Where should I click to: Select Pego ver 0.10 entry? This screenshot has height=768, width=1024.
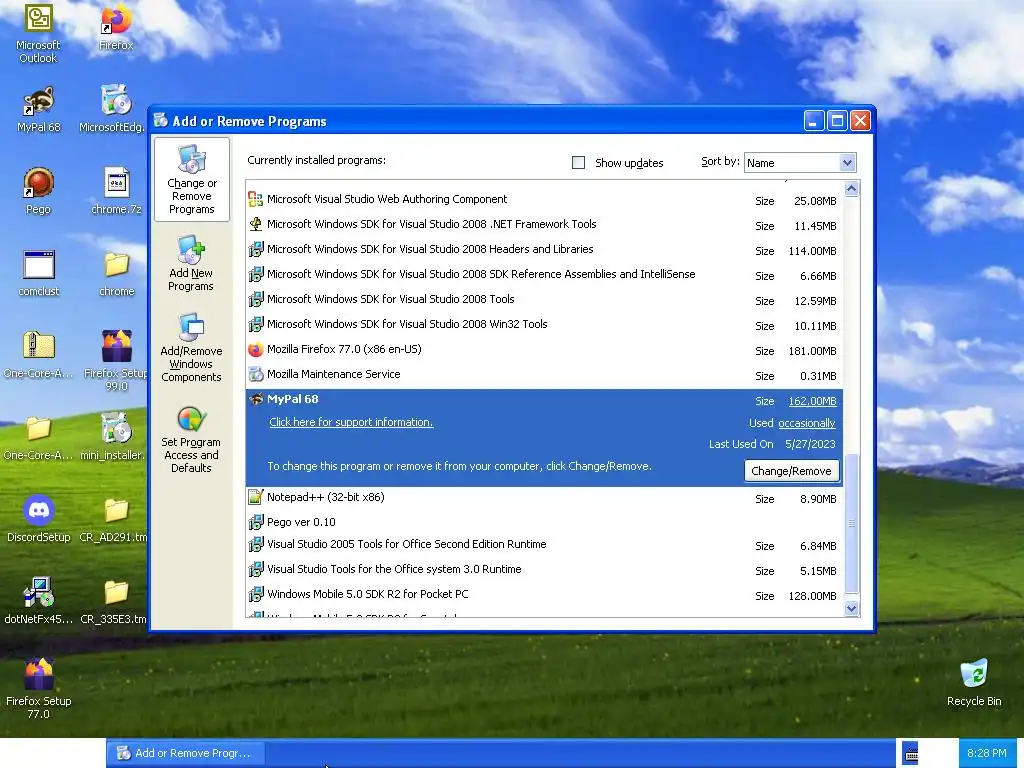point(544,522)
